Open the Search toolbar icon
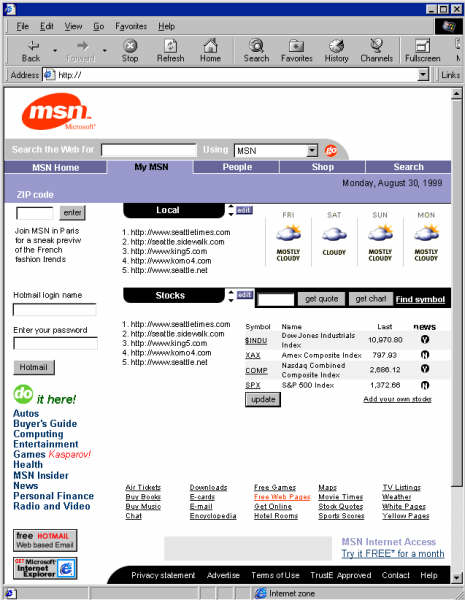465x600 pixels. 256,46
